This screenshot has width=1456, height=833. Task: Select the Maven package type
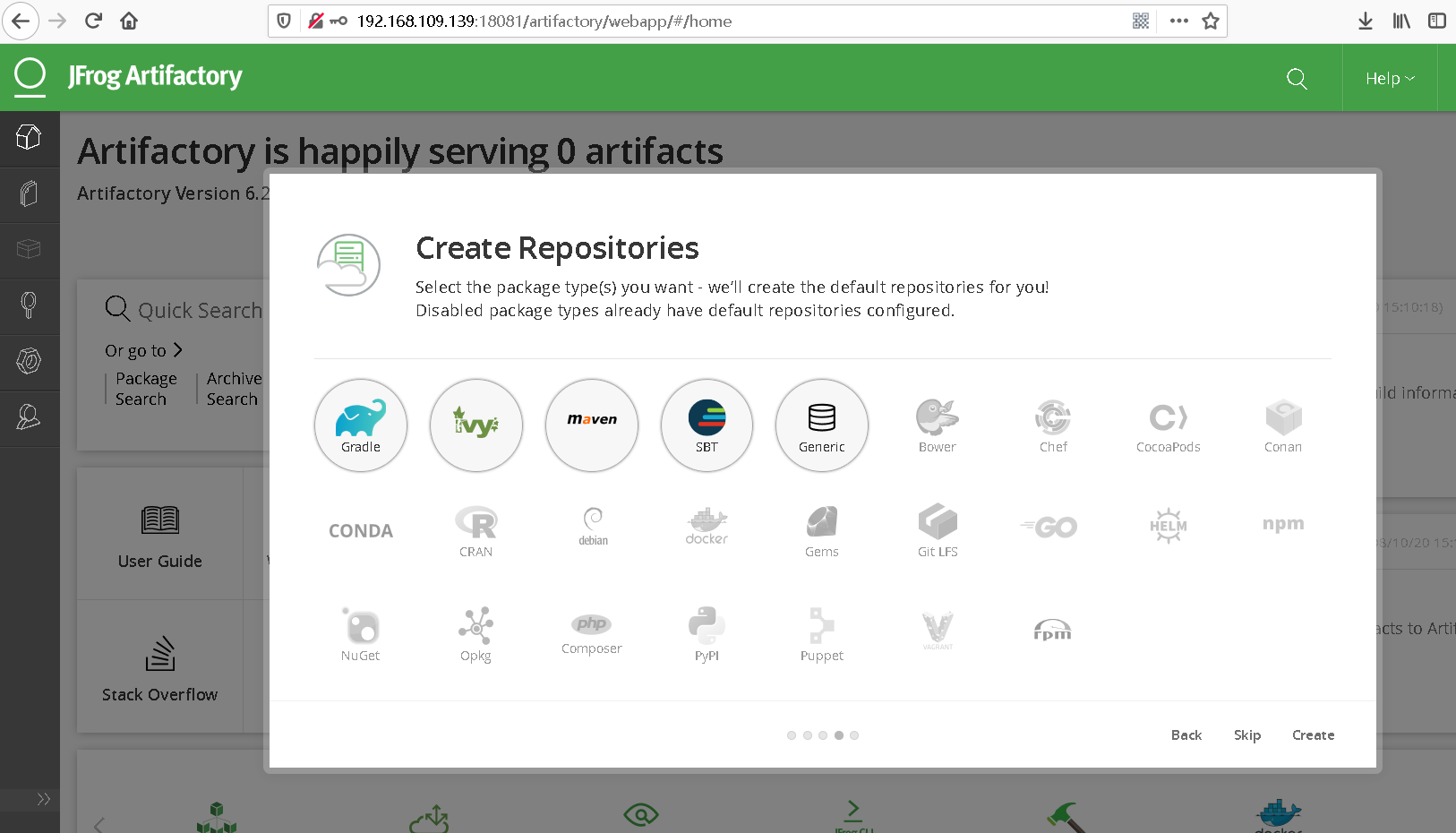592,425
